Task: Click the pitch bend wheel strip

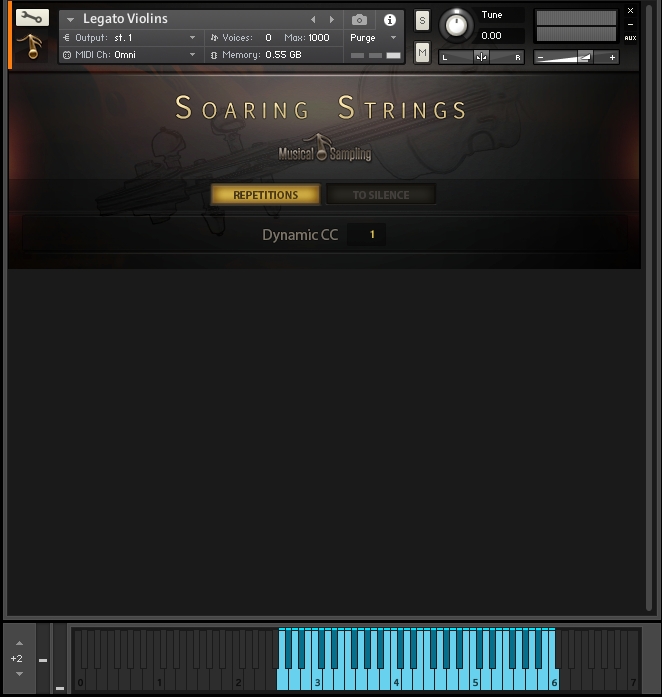Action: 43,658
